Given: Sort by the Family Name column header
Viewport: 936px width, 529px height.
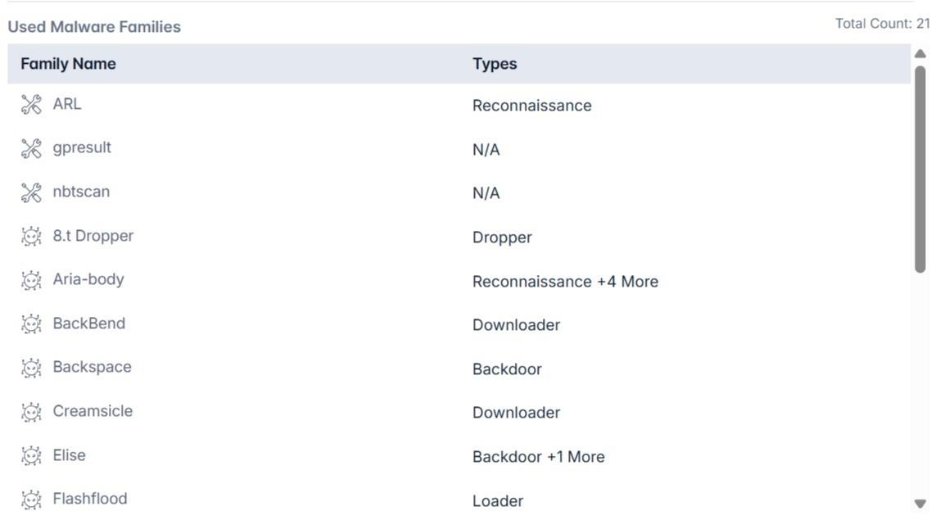Looking at the screenshot, I should pyautogui.click(x=68, y=64).
